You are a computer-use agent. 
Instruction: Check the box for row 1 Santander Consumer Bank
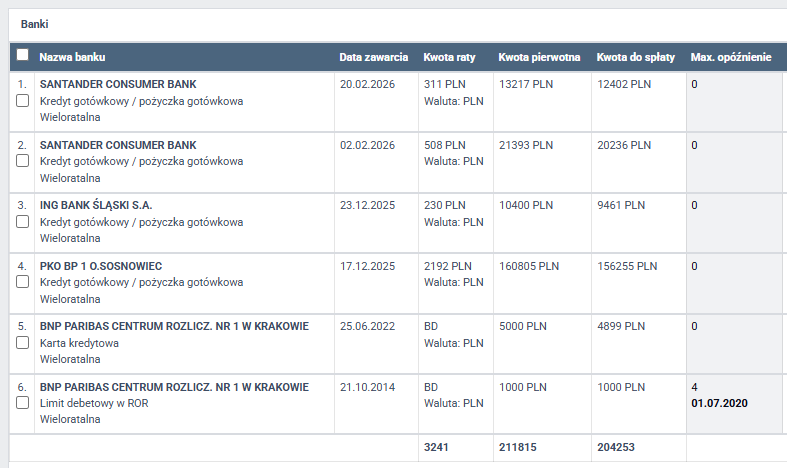tap(23, 100)
